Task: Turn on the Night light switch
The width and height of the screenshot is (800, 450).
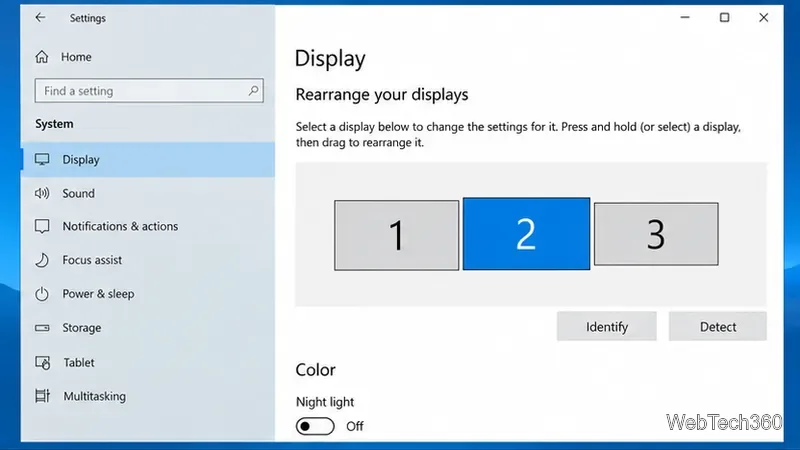Action: click(x=315, y=426)
